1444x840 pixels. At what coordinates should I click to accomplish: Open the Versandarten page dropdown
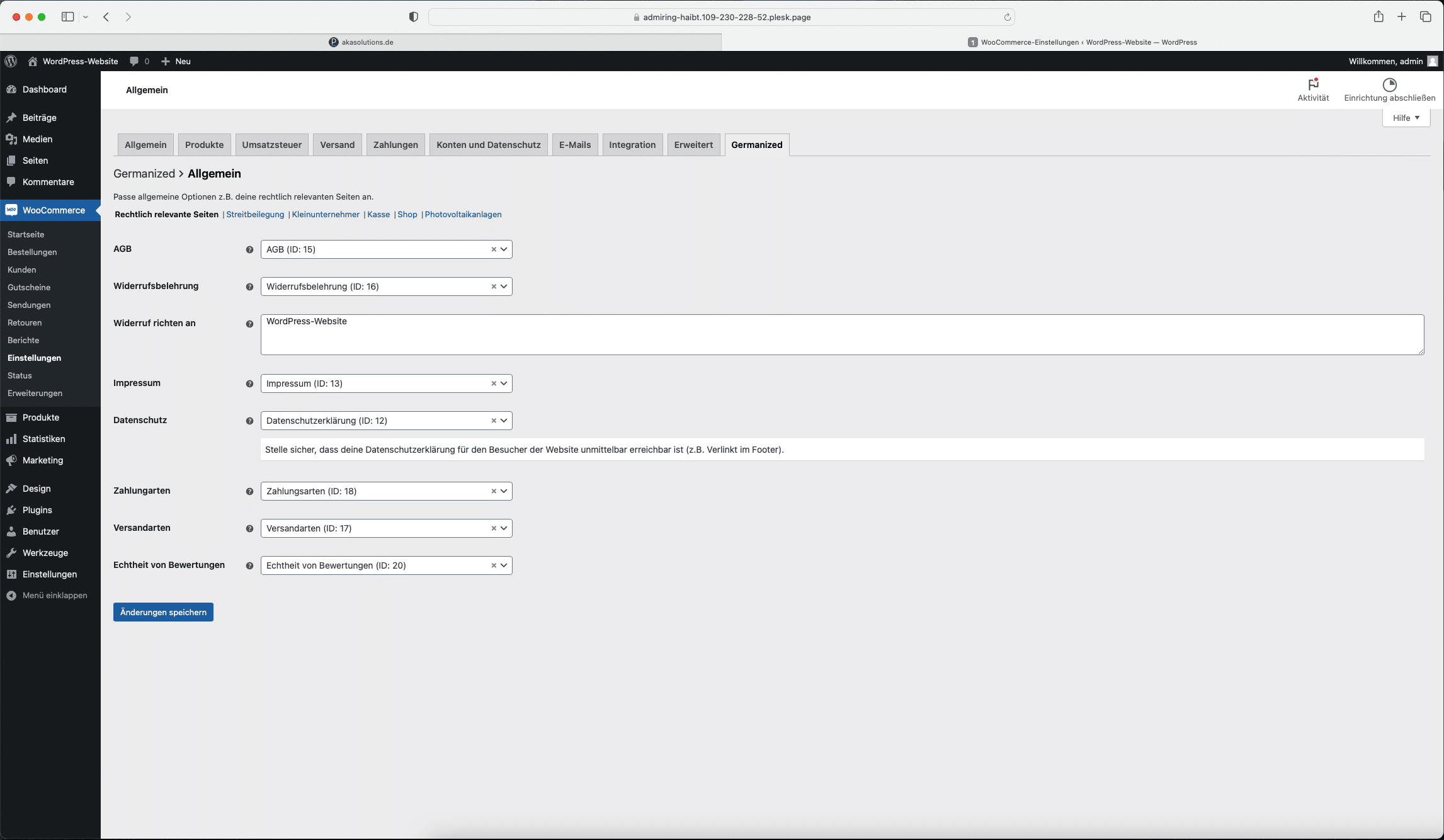(504, 528)
